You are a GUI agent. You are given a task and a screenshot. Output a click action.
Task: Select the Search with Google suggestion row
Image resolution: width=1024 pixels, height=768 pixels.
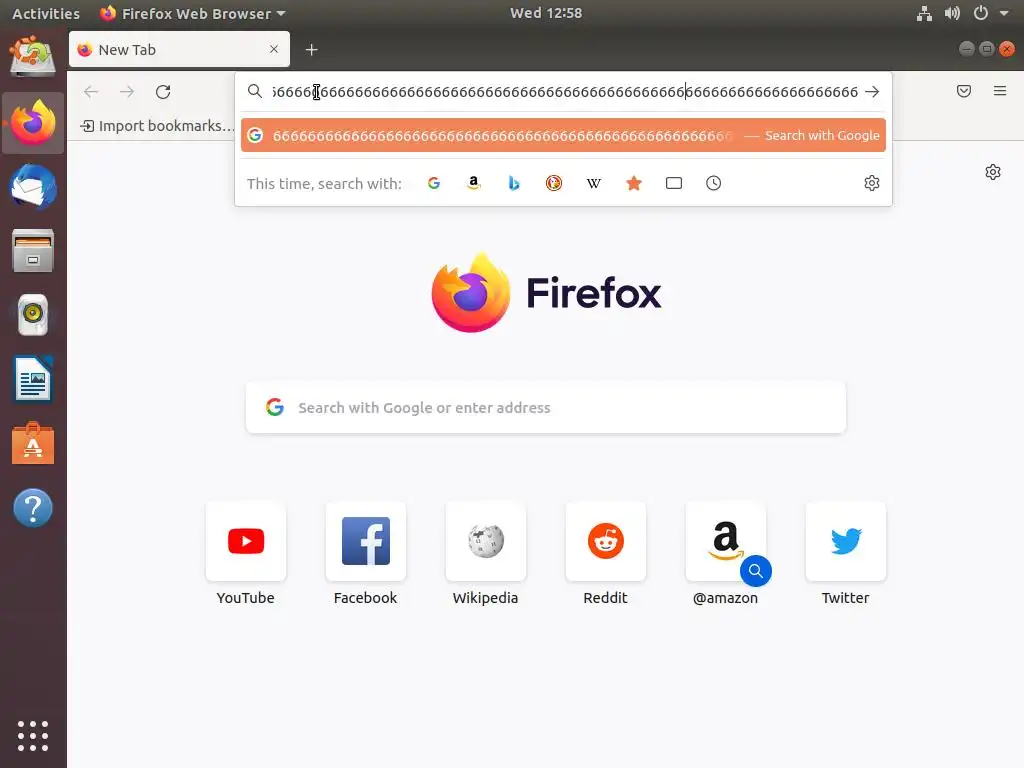[563, 135]
